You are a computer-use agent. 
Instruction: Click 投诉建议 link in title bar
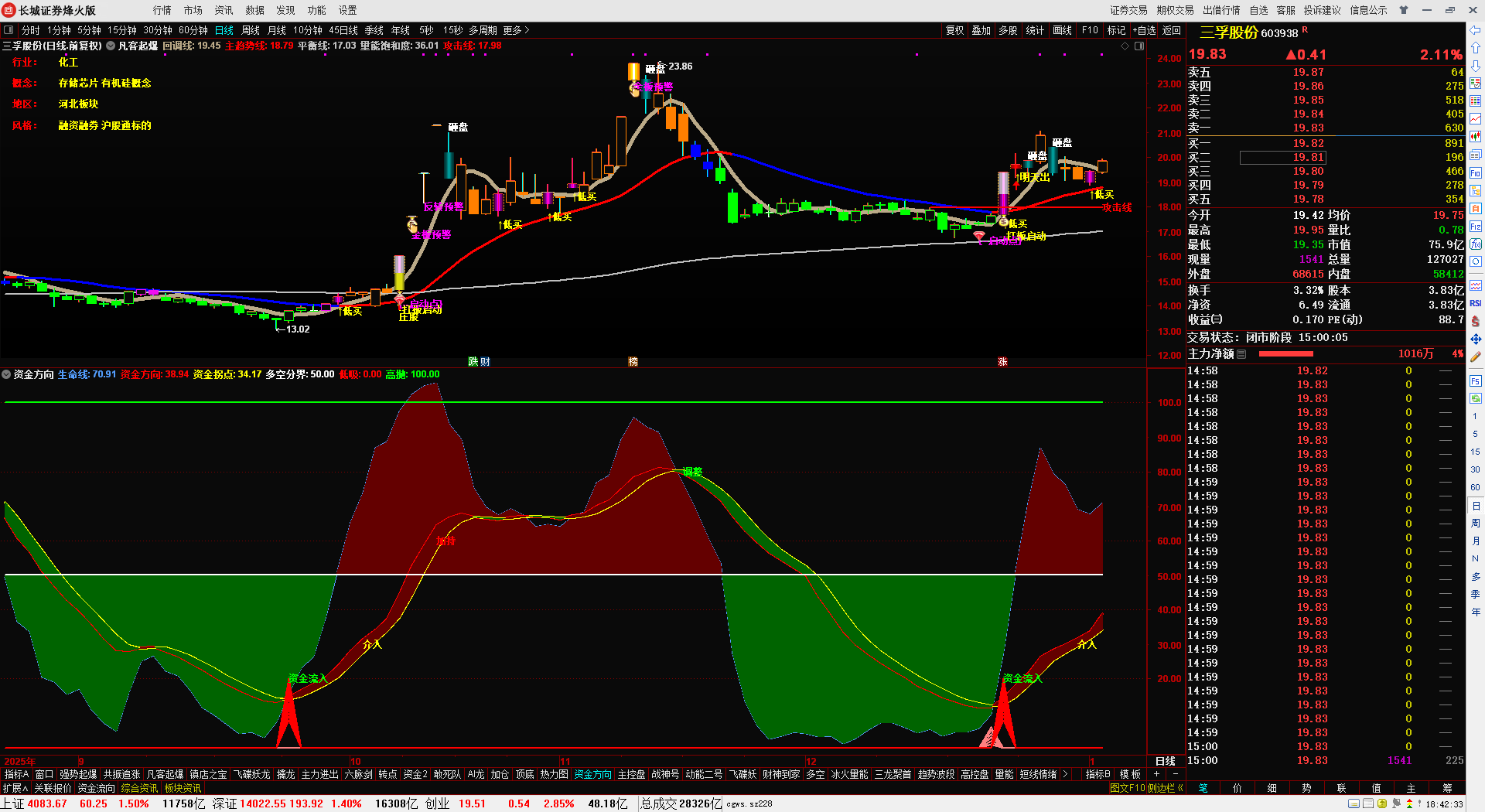(1322, 10)
